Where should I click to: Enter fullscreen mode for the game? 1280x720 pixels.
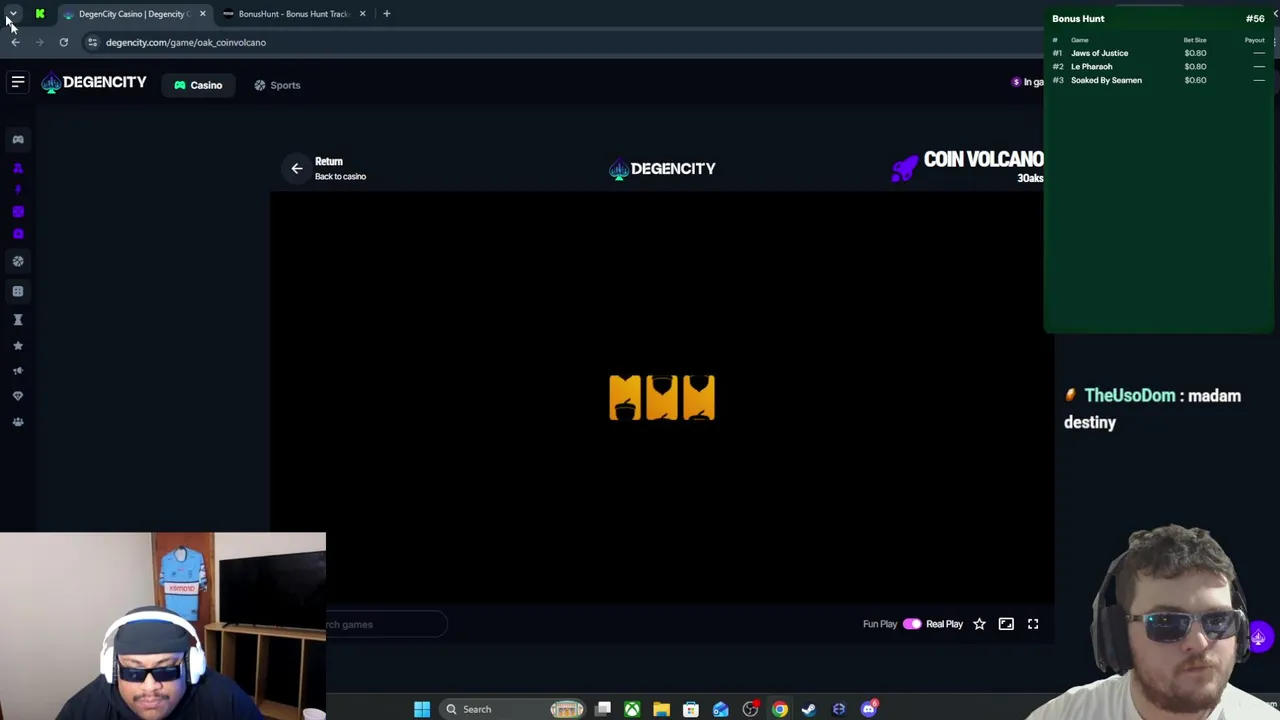click(x=1033, y=624)
